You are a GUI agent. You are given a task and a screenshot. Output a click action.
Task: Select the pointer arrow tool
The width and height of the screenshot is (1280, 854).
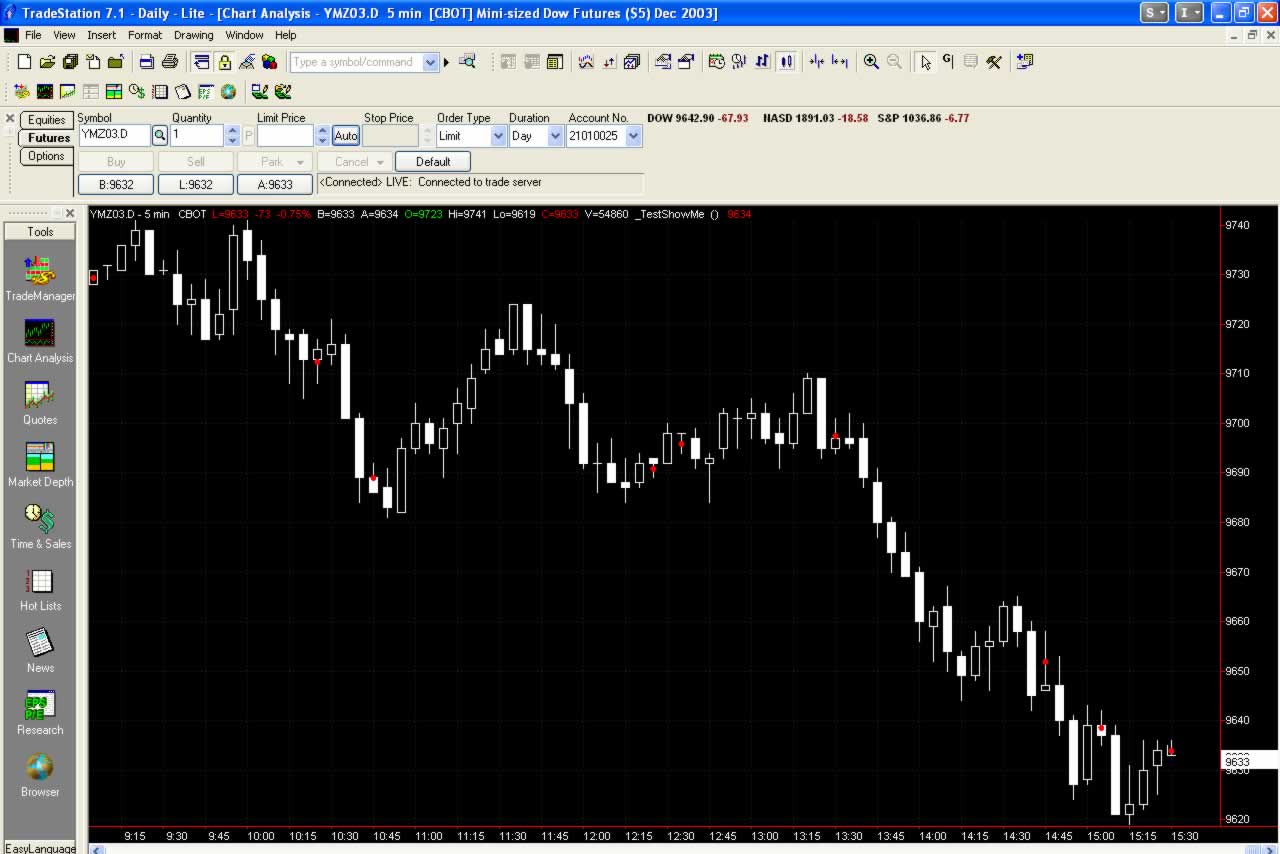(926, 62)
